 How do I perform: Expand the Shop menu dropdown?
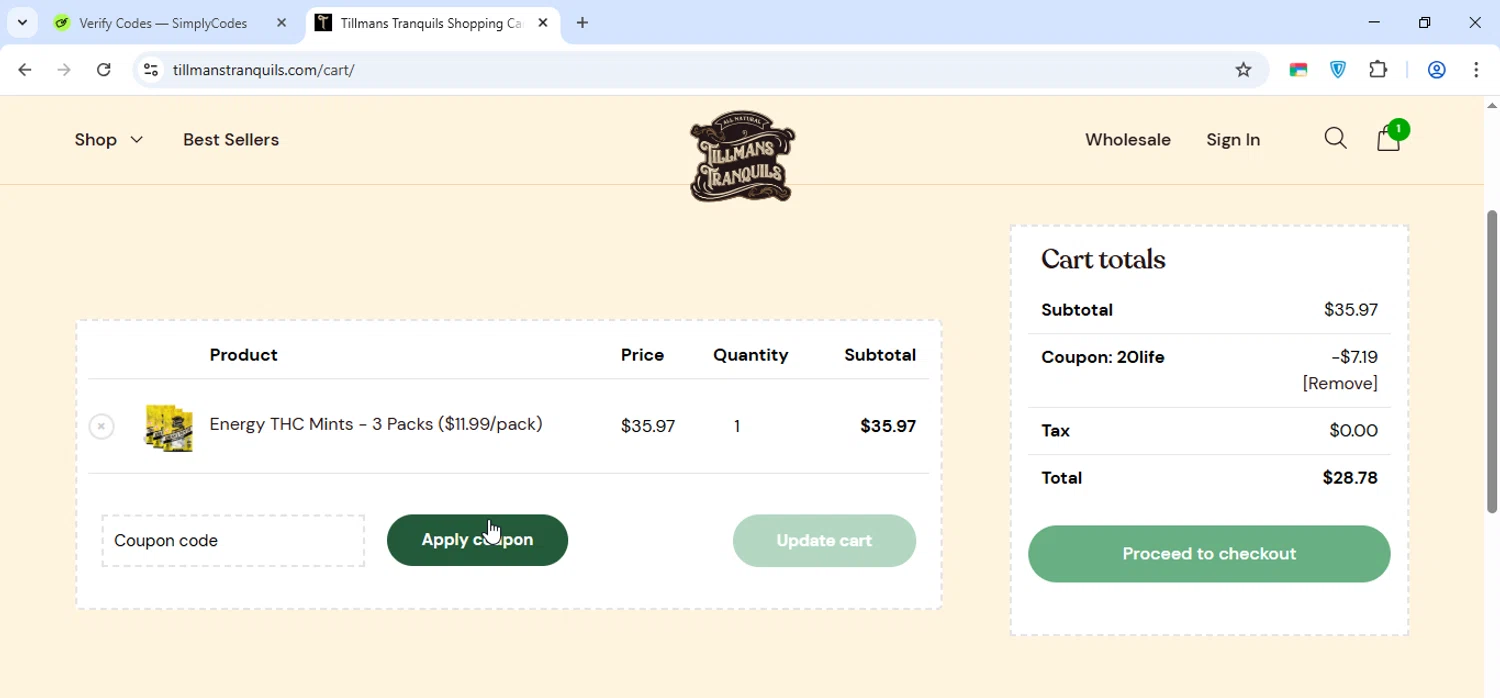click(x=109, y=140)
